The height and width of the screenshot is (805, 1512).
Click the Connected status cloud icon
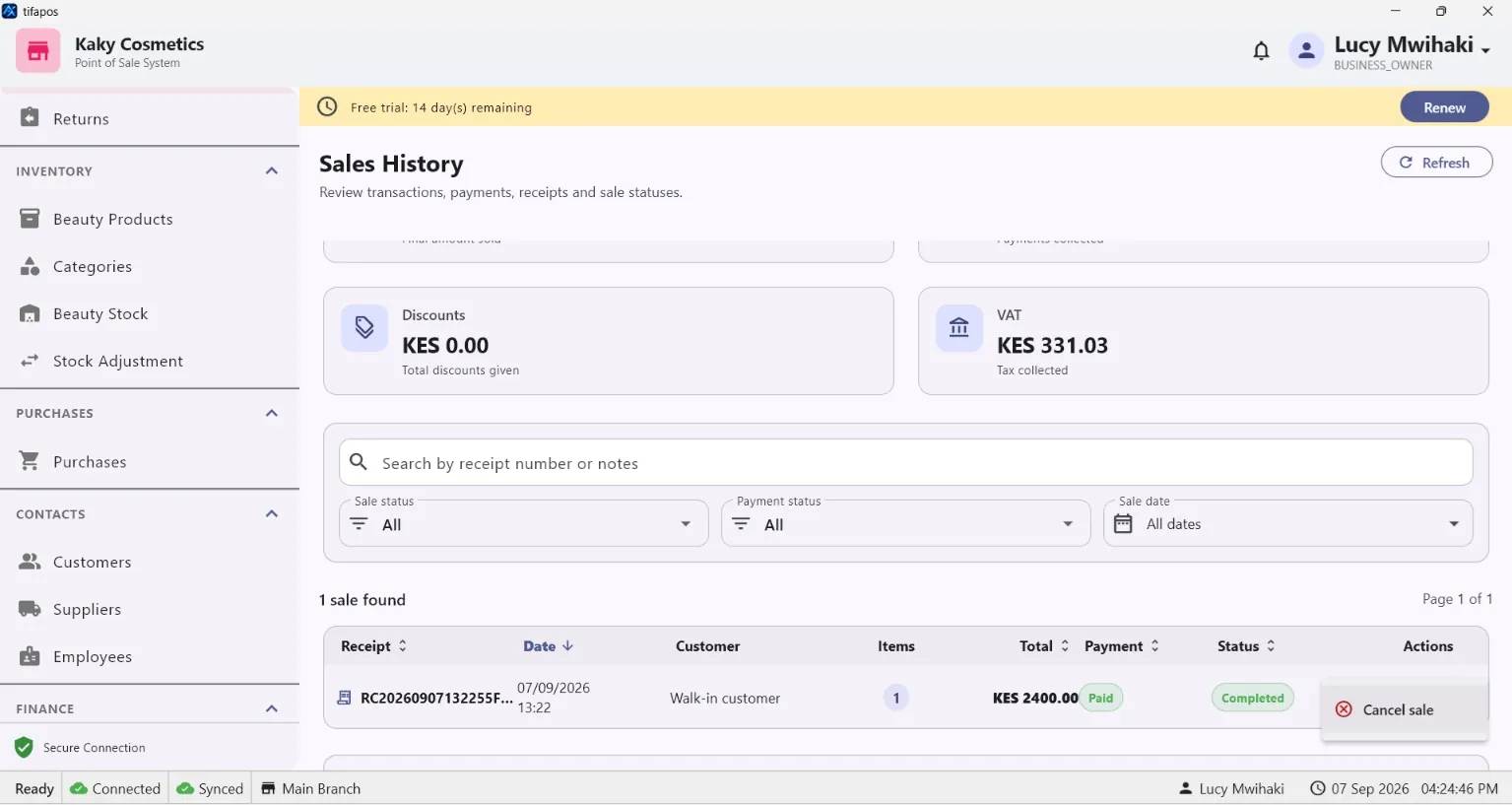[79, 788]
